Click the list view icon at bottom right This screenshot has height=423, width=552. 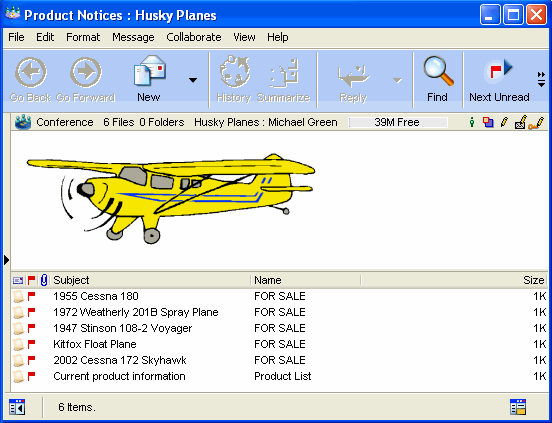click(x=518, y=407)
